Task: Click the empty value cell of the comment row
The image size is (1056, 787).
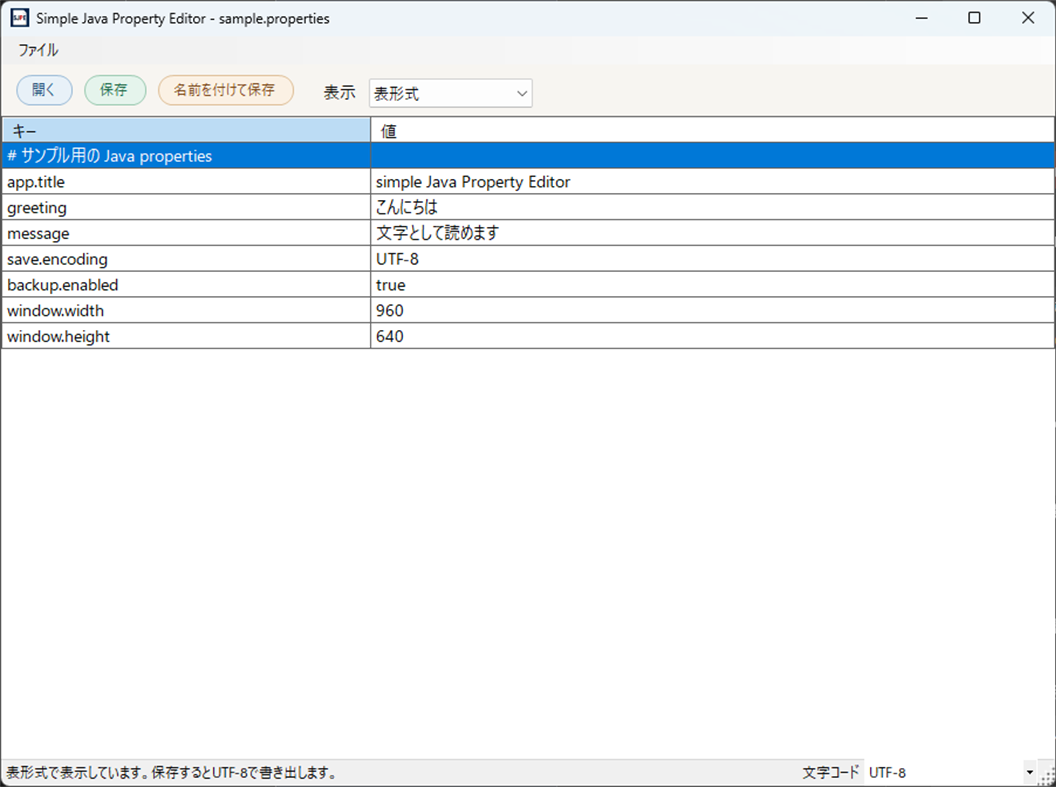Action: click(x=712, y=156)
